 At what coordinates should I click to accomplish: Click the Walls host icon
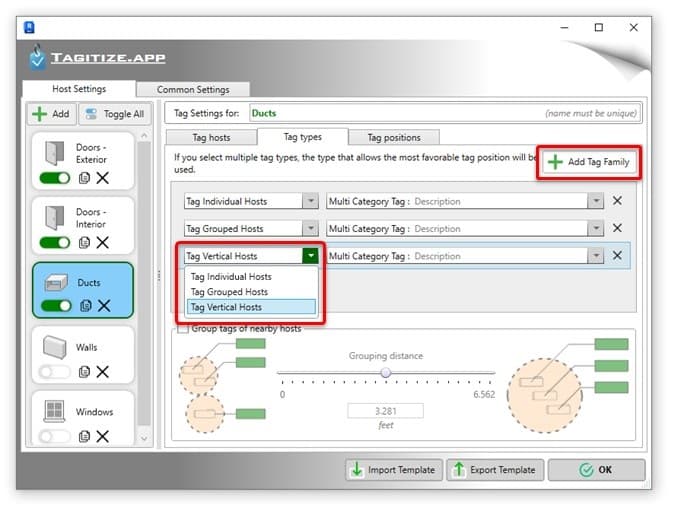55,347
